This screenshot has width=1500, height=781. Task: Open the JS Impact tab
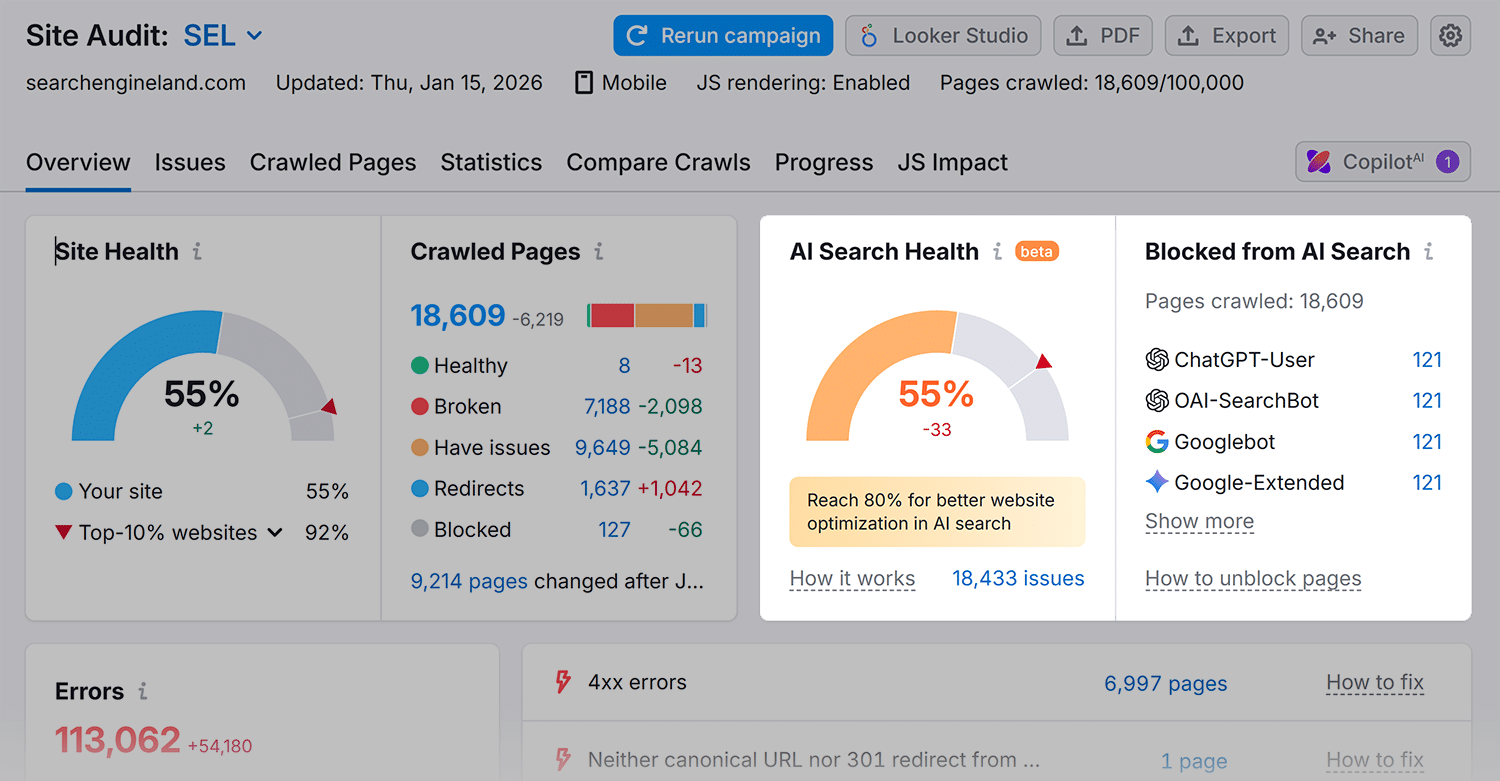pos(953,162)
